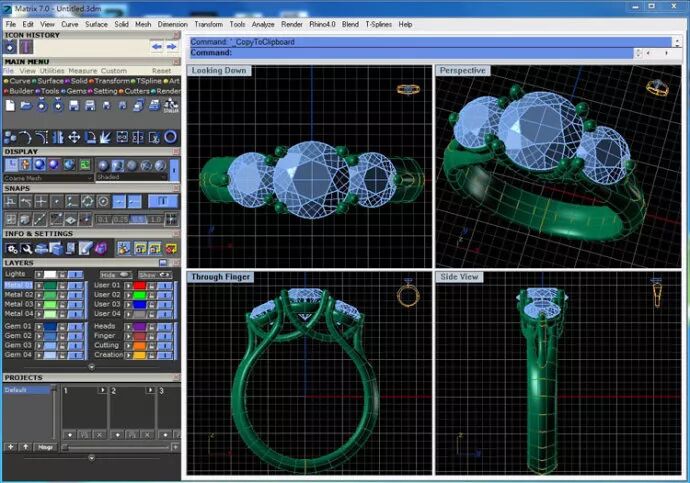The height and width of the screenshot is (483, 690).
Task: Select the Default project in Projects list
Action: [x=27, y=390]
